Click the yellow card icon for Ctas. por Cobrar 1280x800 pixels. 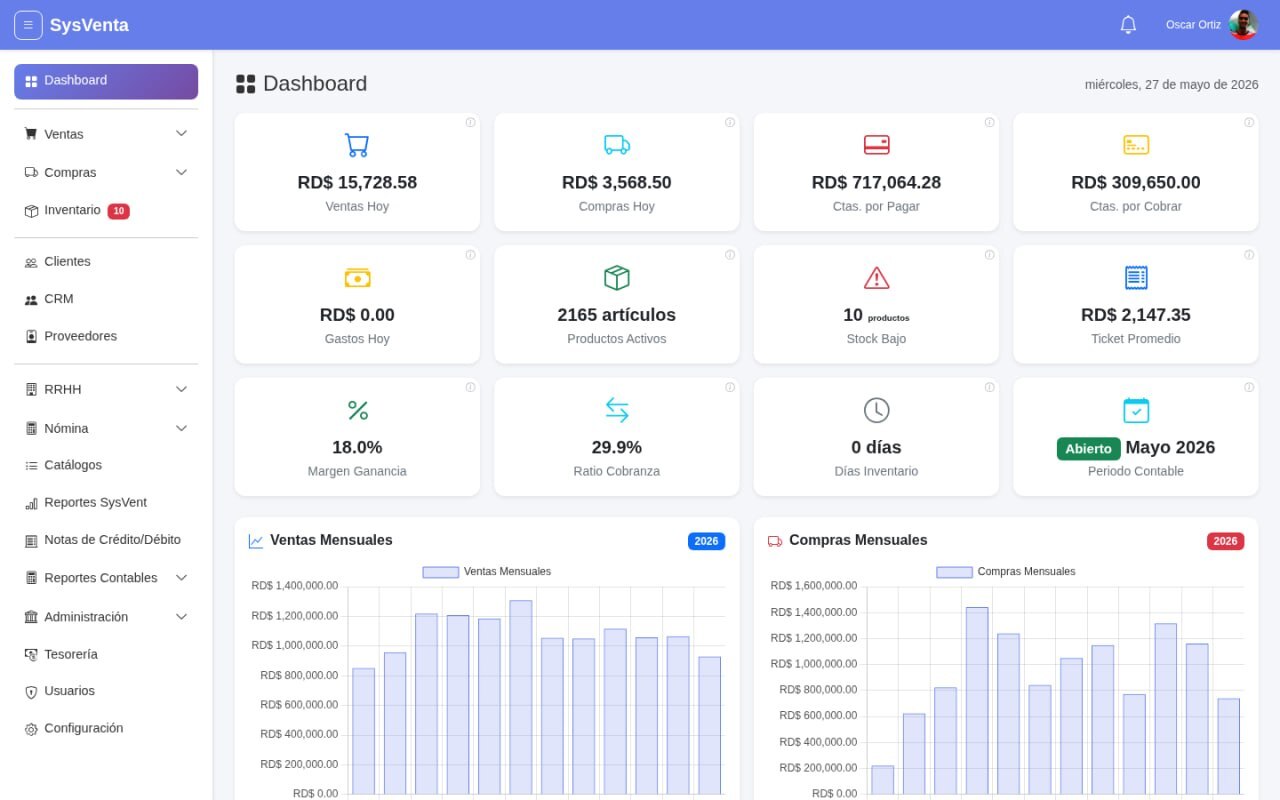click(1136, 145)
